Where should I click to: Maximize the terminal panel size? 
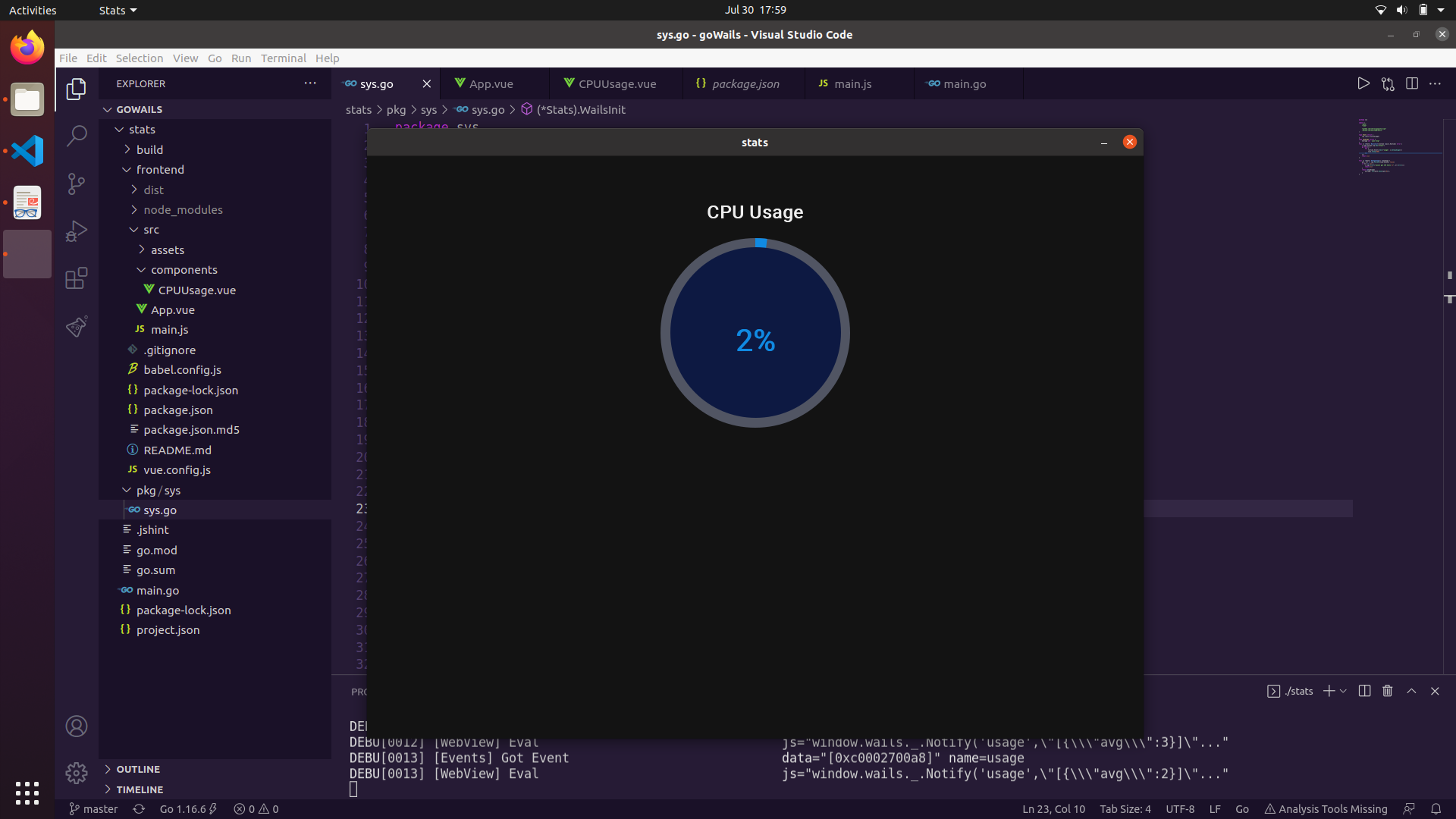[1411, 691]
